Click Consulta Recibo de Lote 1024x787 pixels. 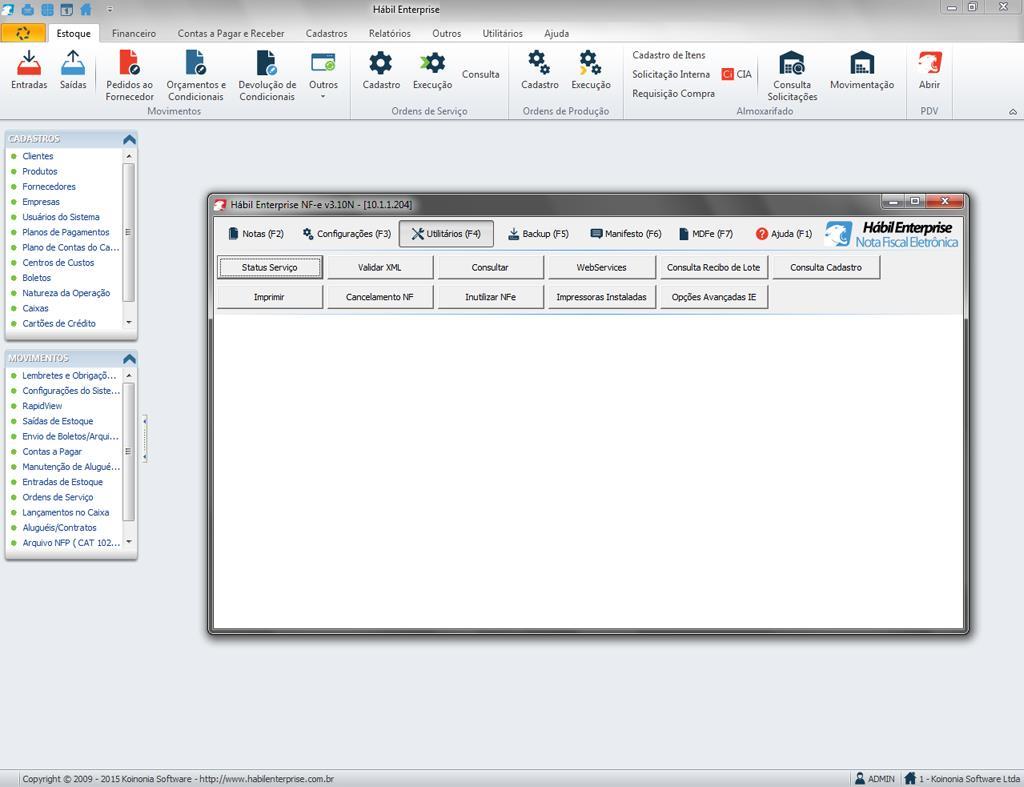714,267
